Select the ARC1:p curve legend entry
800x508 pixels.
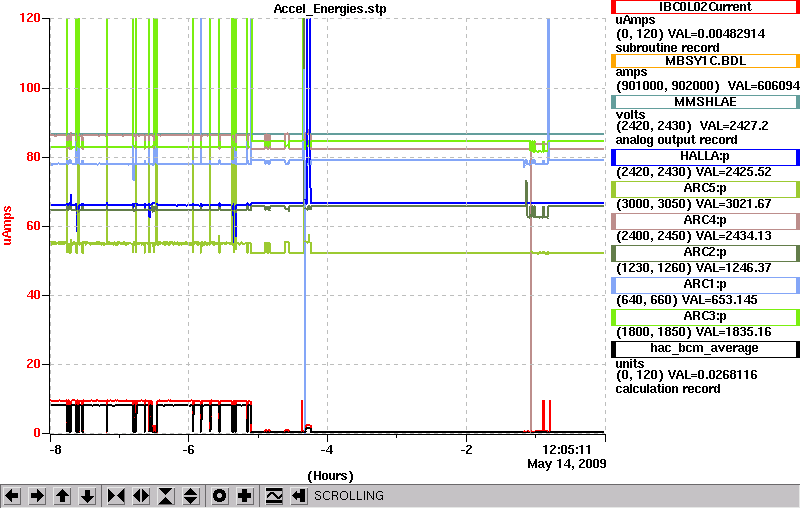705,285
